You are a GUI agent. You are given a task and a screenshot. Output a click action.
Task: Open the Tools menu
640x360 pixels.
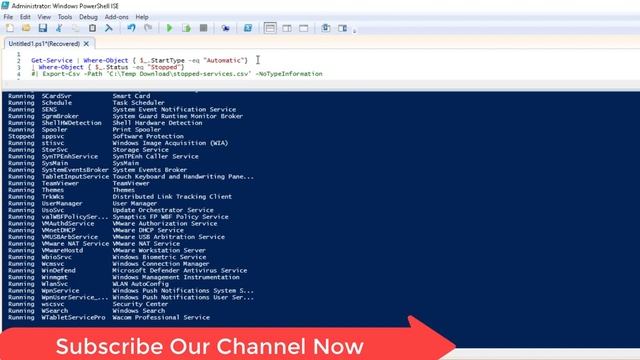coord(65,17)
